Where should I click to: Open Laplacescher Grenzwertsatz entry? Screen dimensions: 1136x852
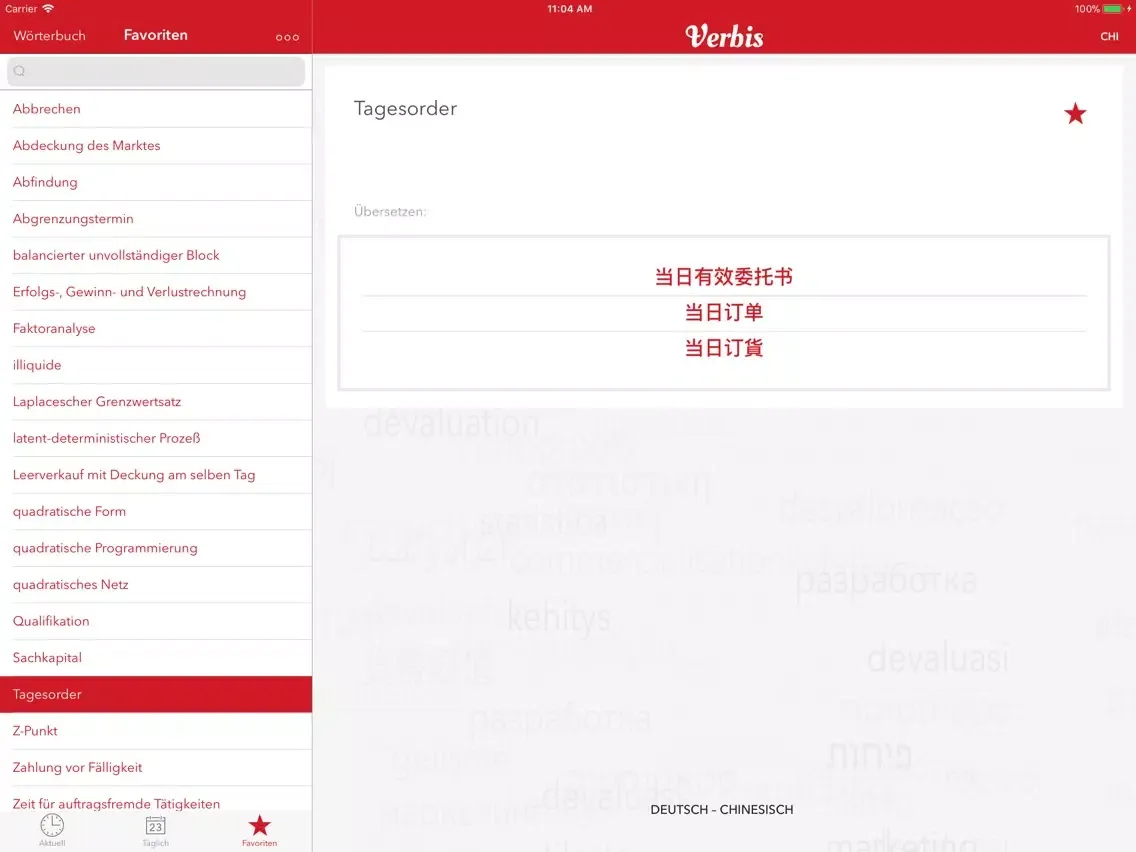tap(156, 401)
